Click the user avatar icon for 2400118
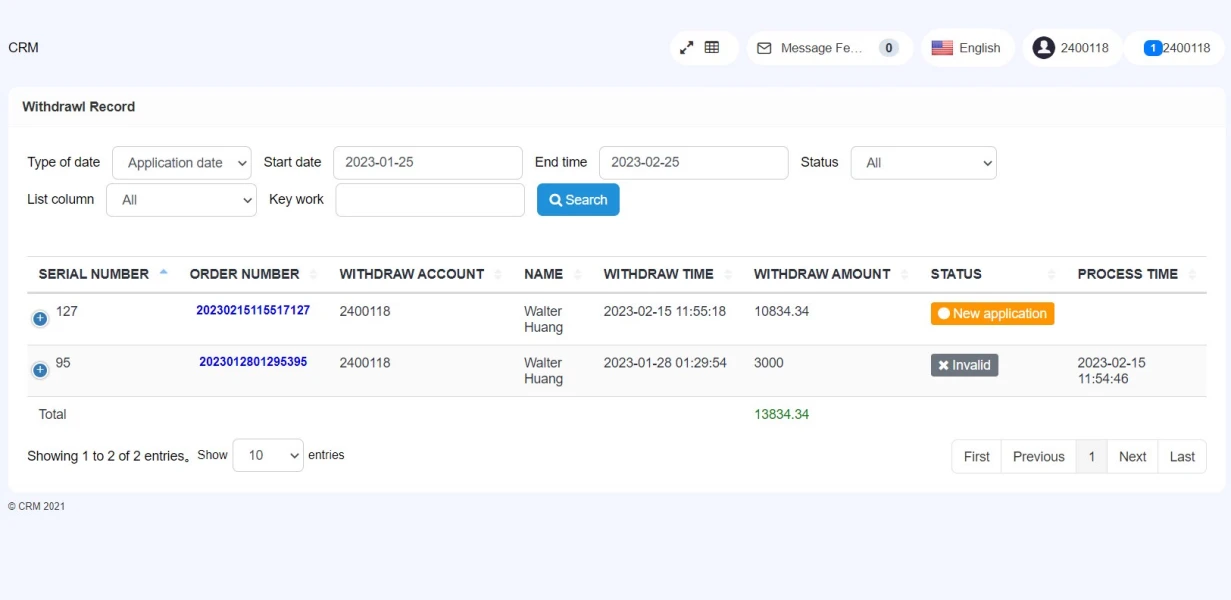The image size is (1231, 600). (1043, 48)
